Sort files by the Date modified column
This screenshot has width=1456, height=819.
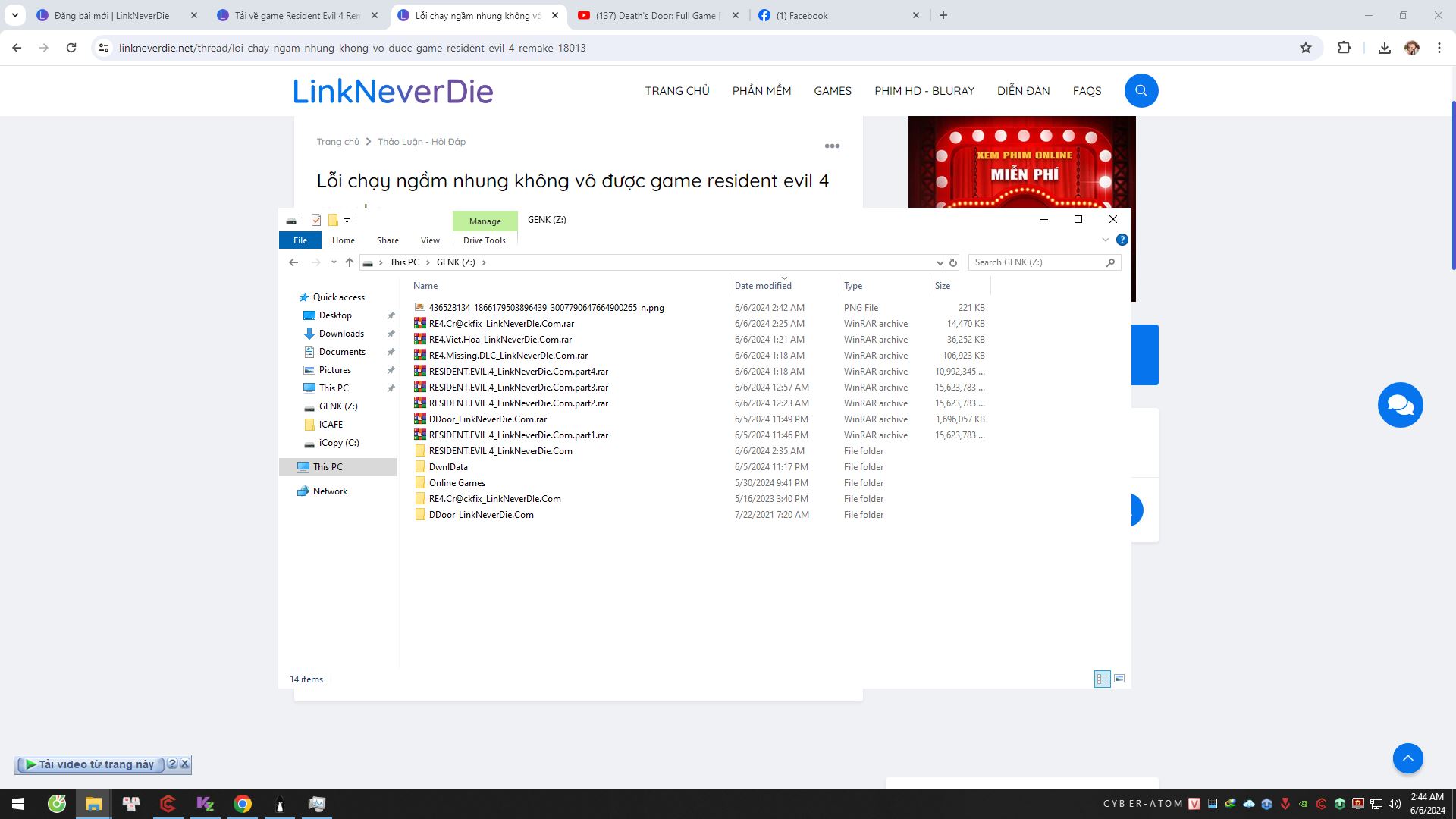pyautogui.click(x=762, y=286)
